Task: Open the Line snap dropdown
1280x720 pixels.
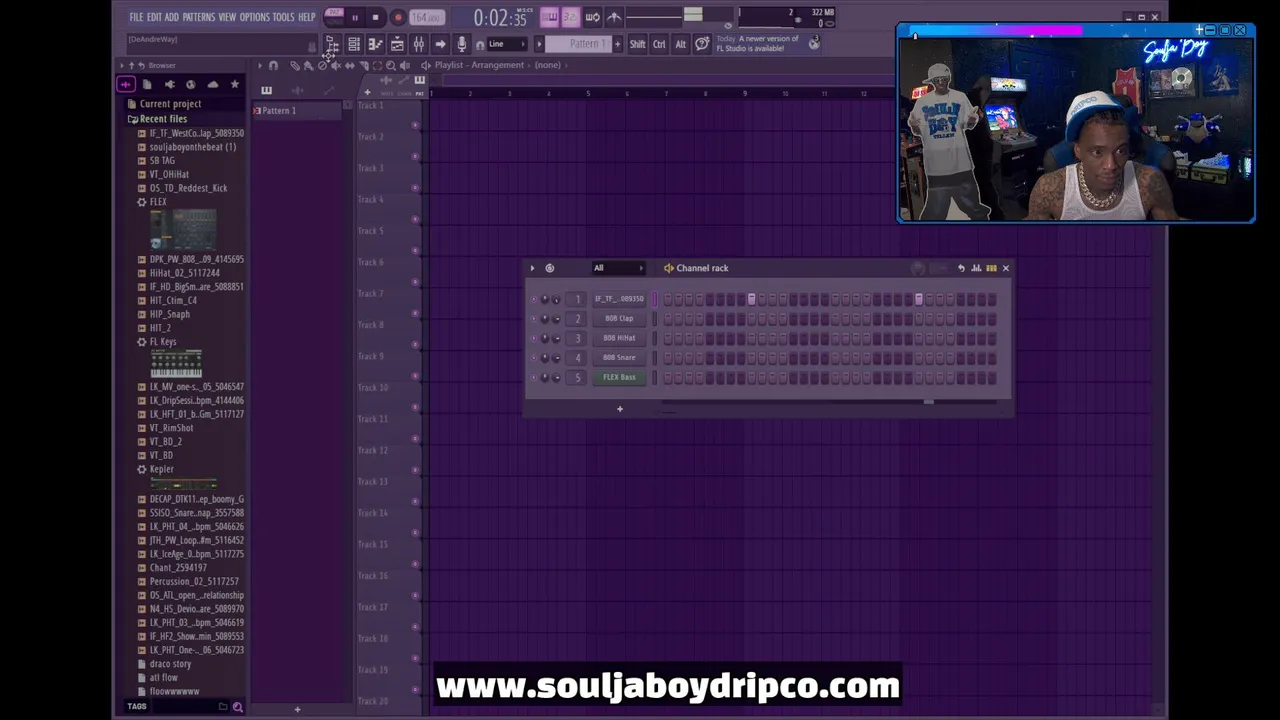Action: point(507,44)
